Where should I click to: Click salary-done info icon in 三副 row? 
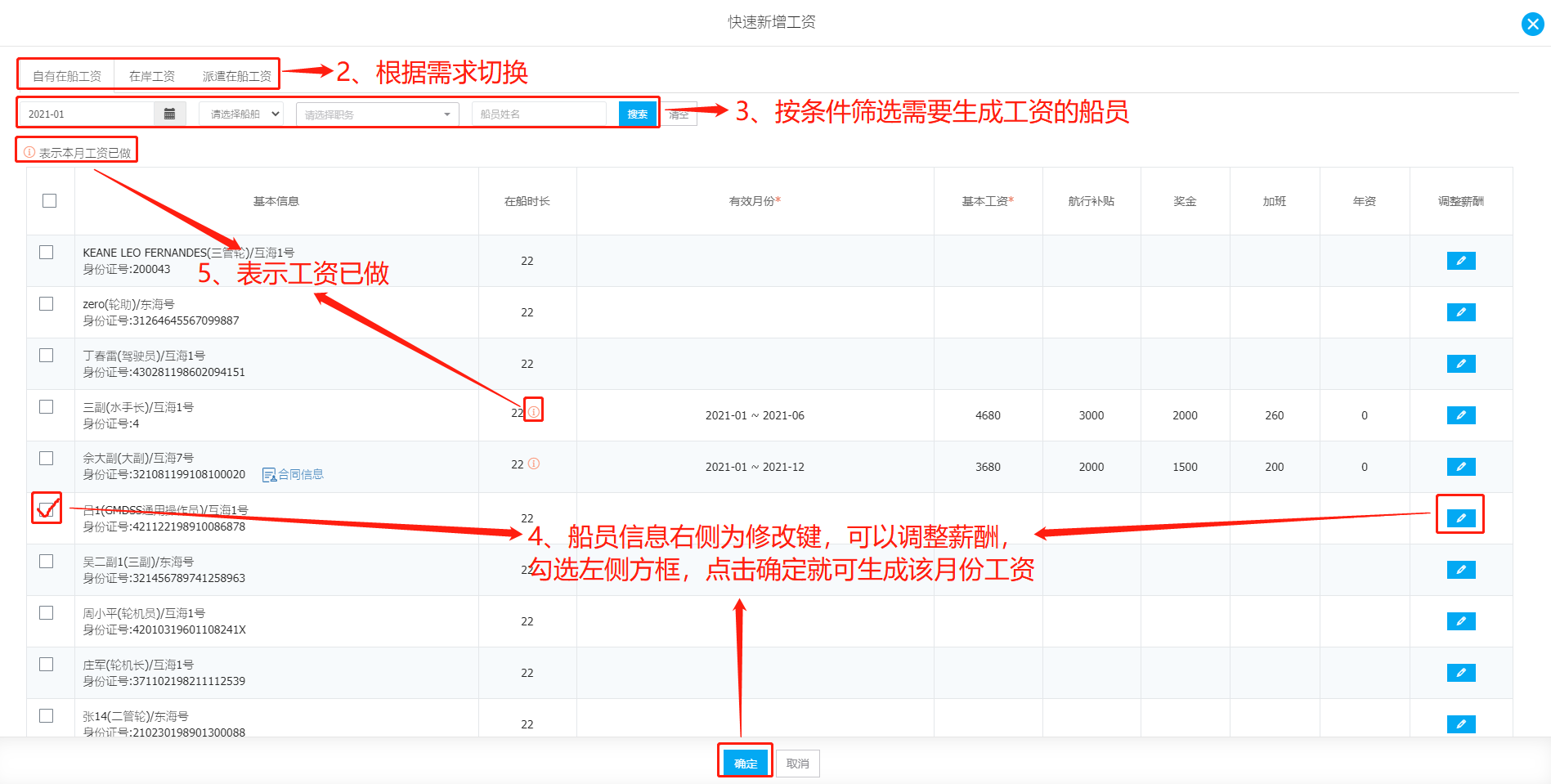(533, 412)
